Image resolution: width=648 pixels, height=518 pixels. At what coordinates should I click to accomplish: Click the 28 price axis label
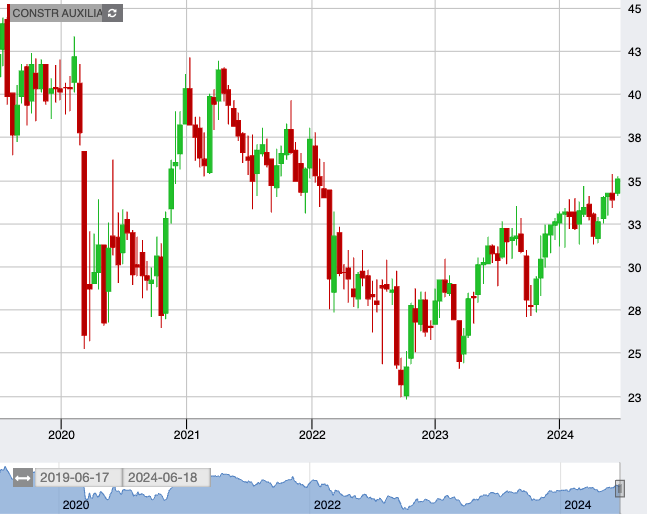click(634, 311)
